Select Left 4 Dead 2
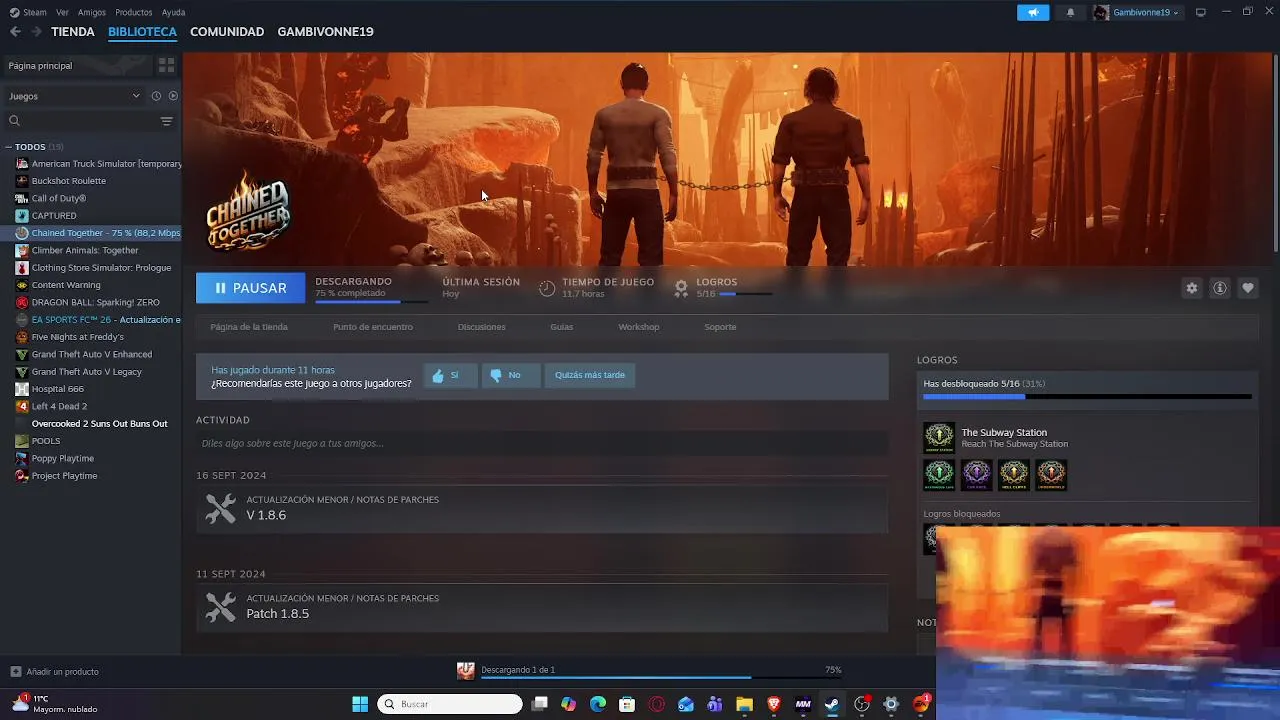This screenshot has height=720, width=1280. click(59, 406)
